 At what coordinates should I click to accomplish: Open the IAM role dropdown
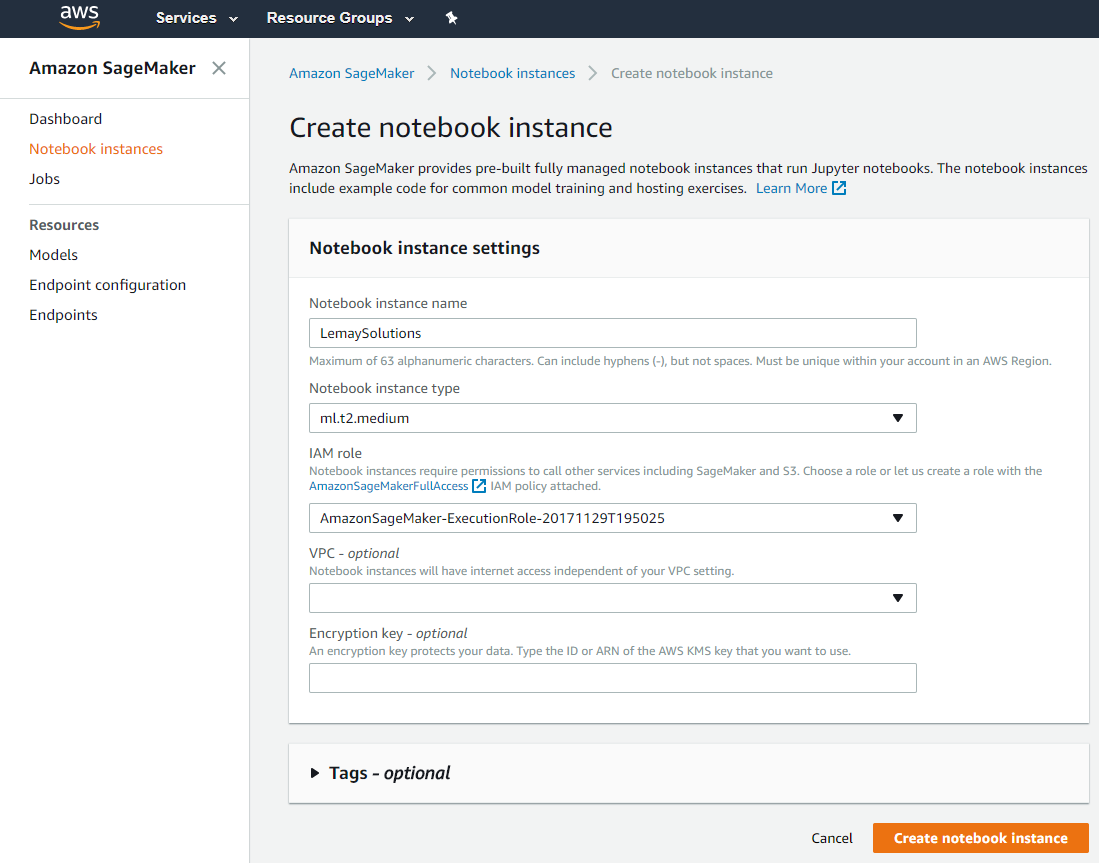click(x=612, y=518)
